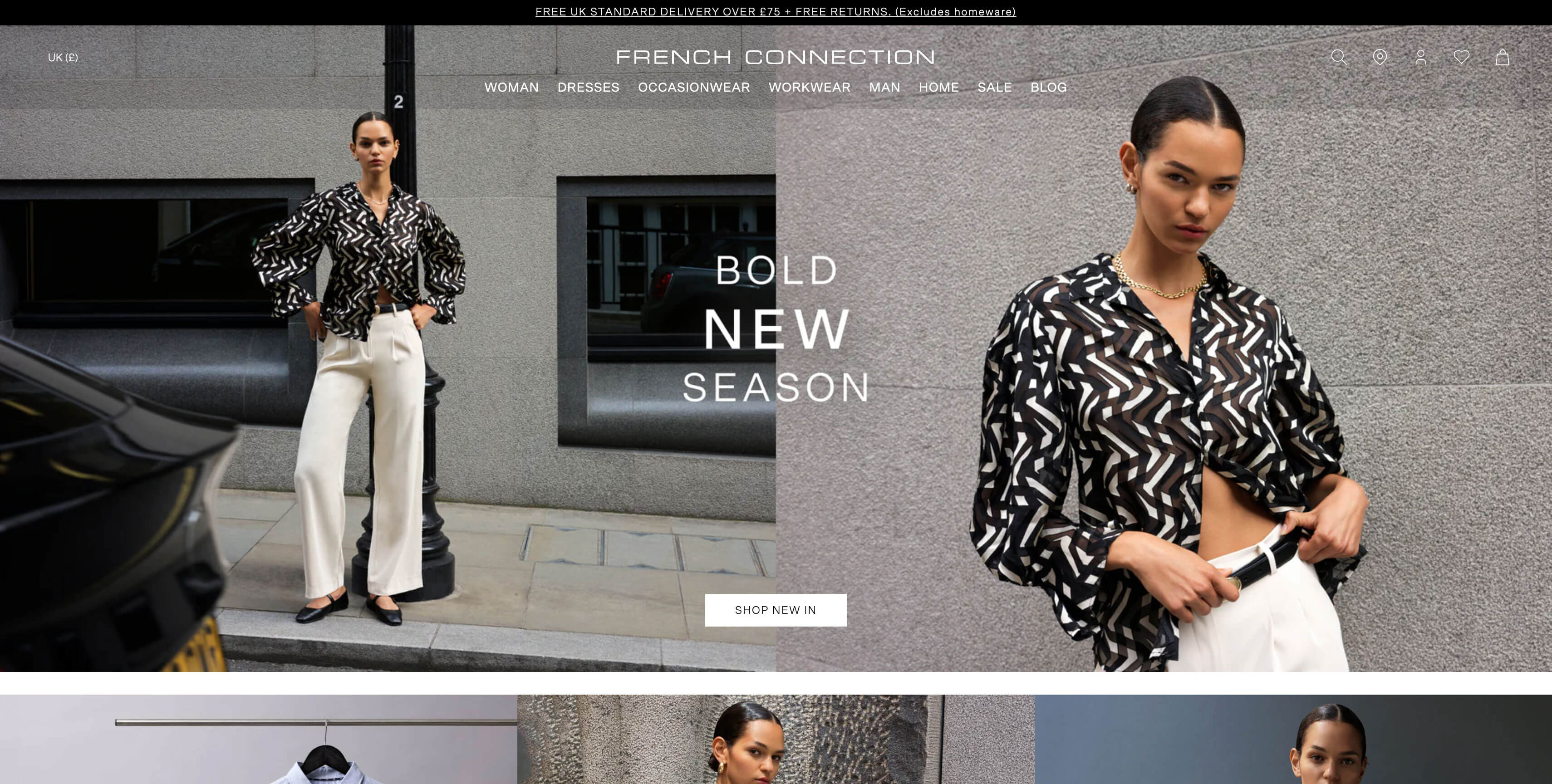The width and height of the screenshot is (1552, 784).
Task: Open the BLOG link
Action: click(1048, 87)
